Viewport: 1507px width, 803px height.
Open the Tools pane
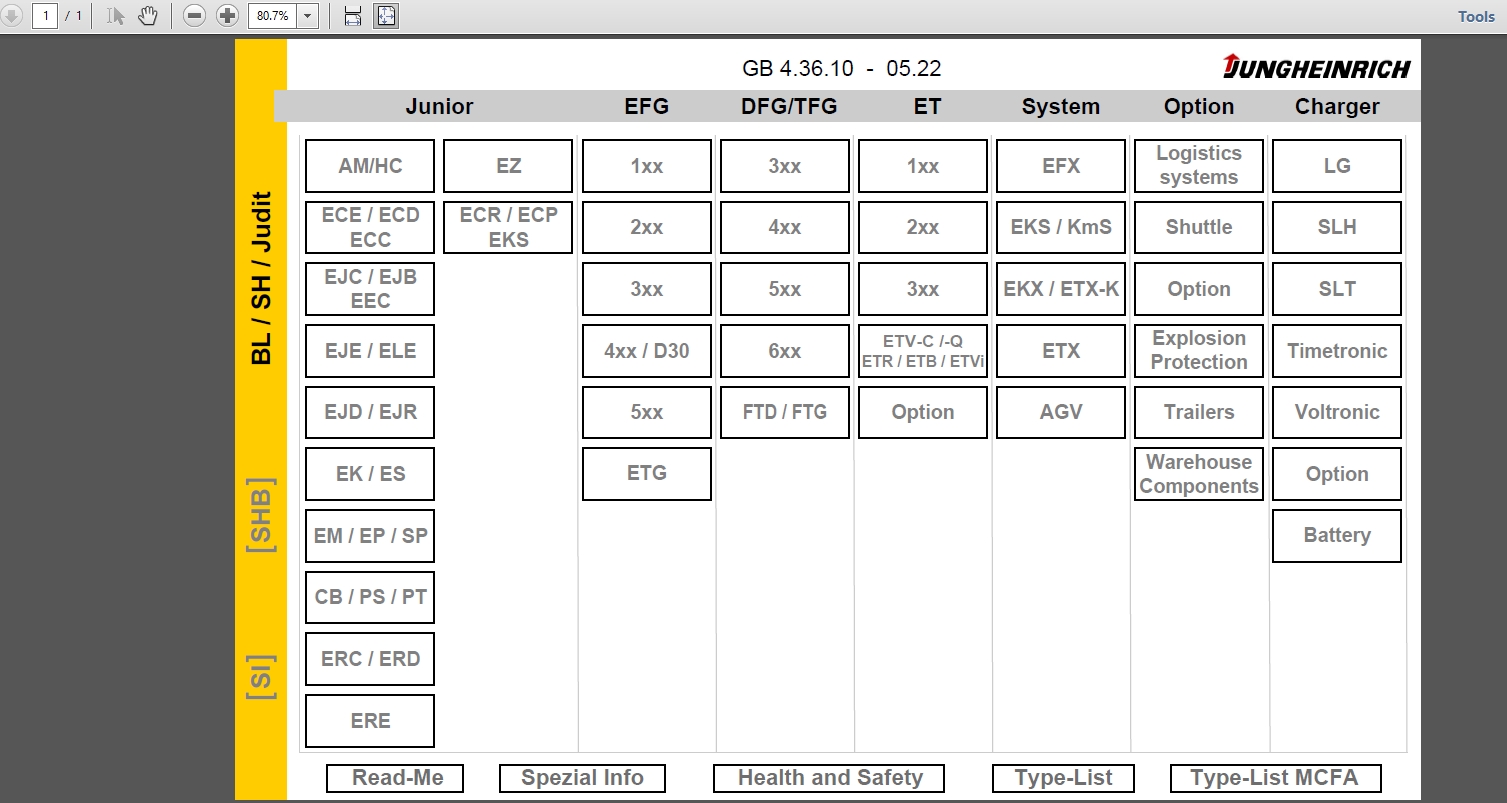click(1476, 16)
